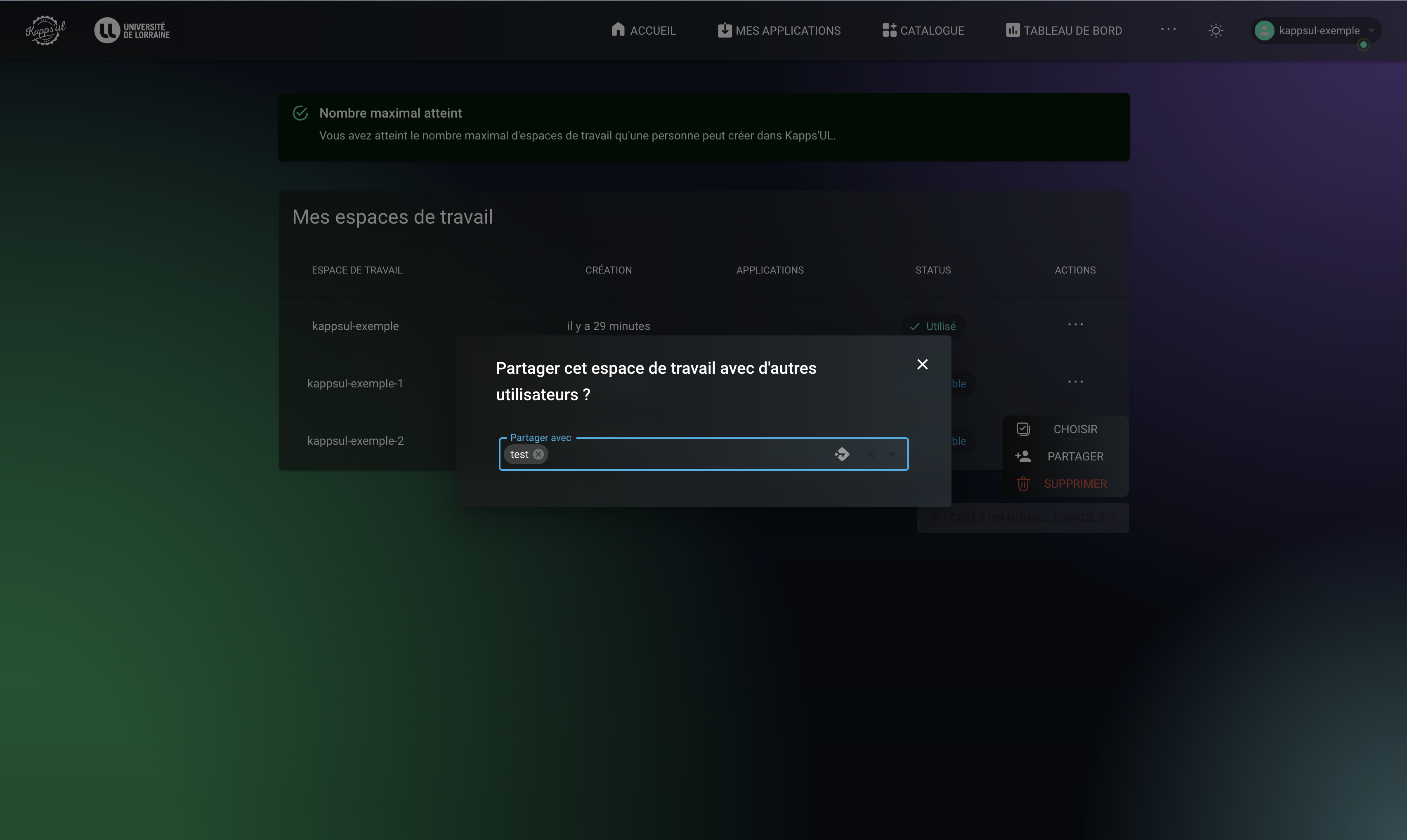Open the navbar three-dots overflow menu

1168,29
